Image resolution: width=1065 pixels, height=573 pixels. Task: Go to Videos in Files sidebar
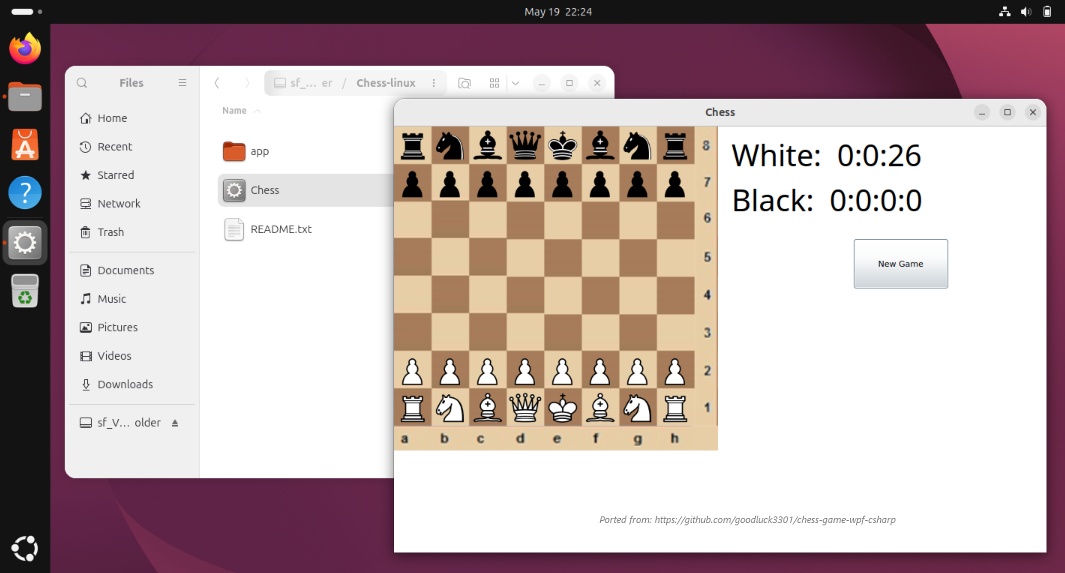(x=132, y=356)
